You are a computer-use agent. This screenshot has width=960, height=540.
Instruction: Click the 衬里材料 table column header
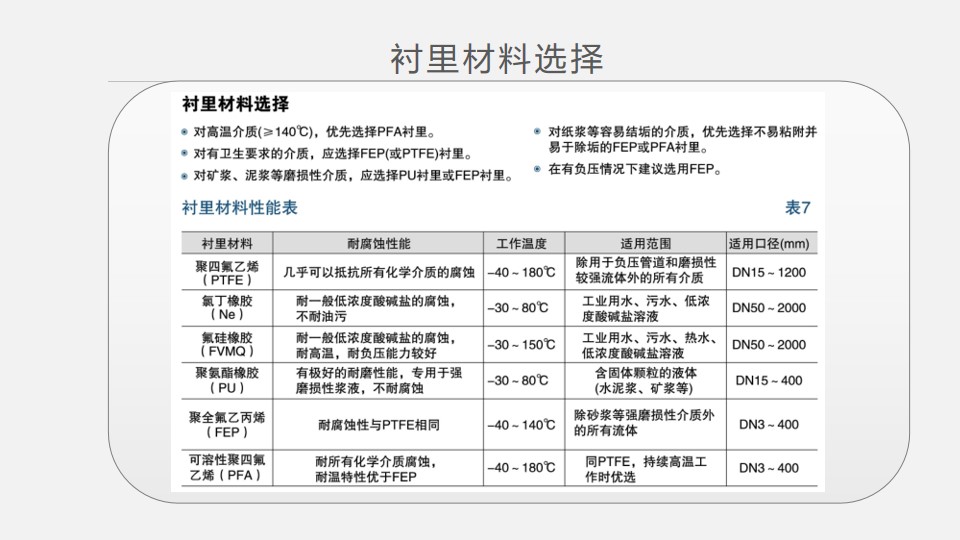coord(226,243)
